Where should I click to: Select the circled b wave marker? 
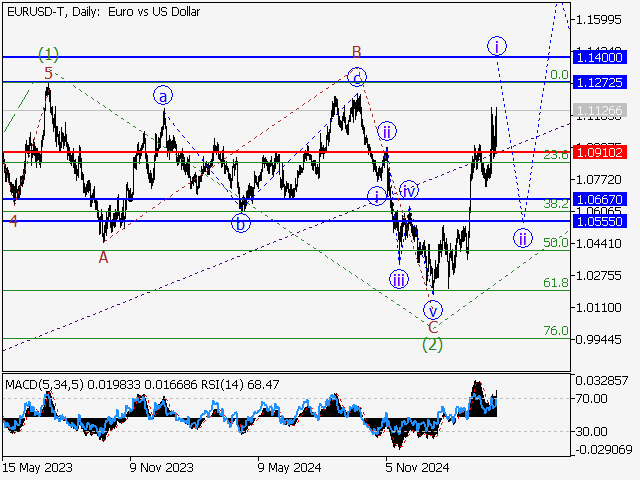pos(241,223)
